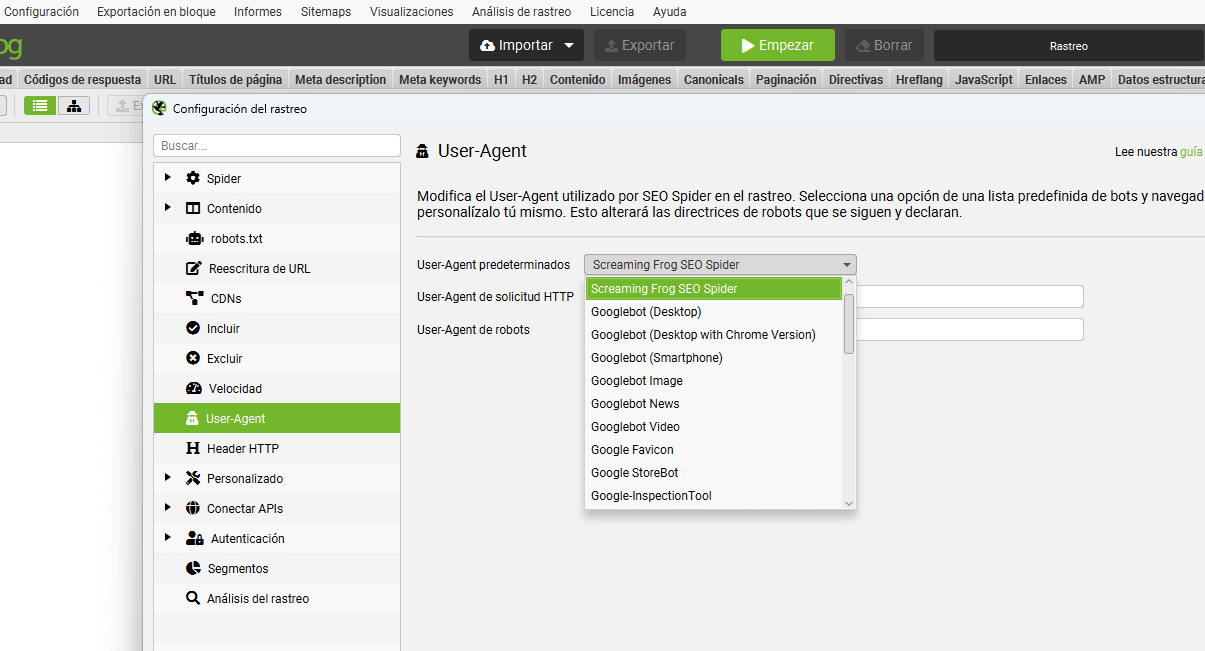The width and height of the screenshot is (1205, 651).
Task: Choose Googlebot News from list
Action: click(714, 404)
